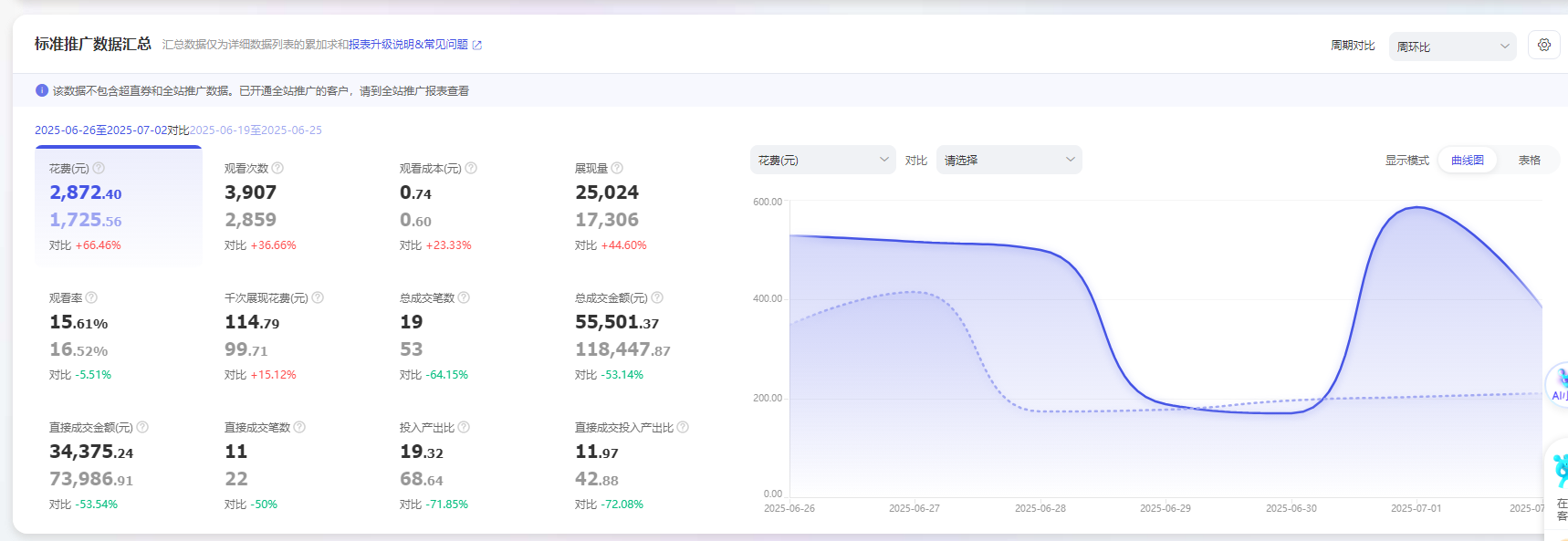Click help icon next to 花费(元) metric
The height and width of the screenshot is (541, 1568).
point(99,168)
